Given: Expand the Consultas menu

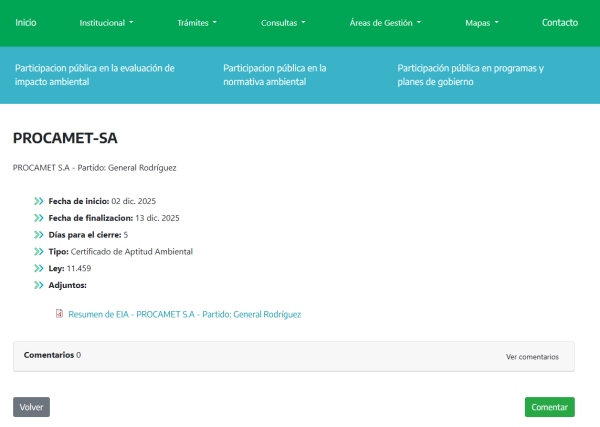Looking at the screenshot, I should click(x=283, y=22).
